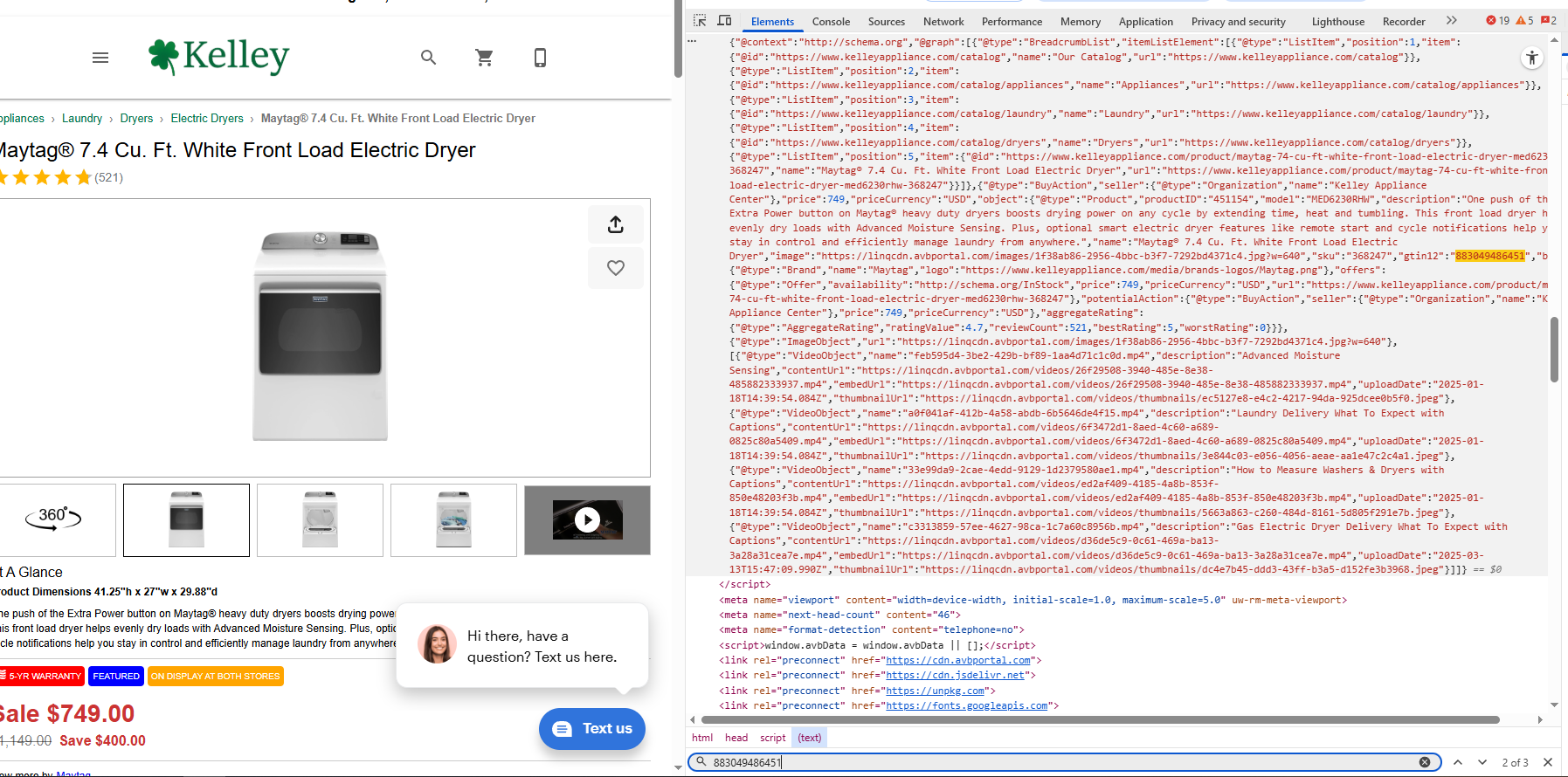Activate the DevTools inspect element picker
Viewport: 1568px width, 777px height.
pyautogui.click(x=700, y=21)
